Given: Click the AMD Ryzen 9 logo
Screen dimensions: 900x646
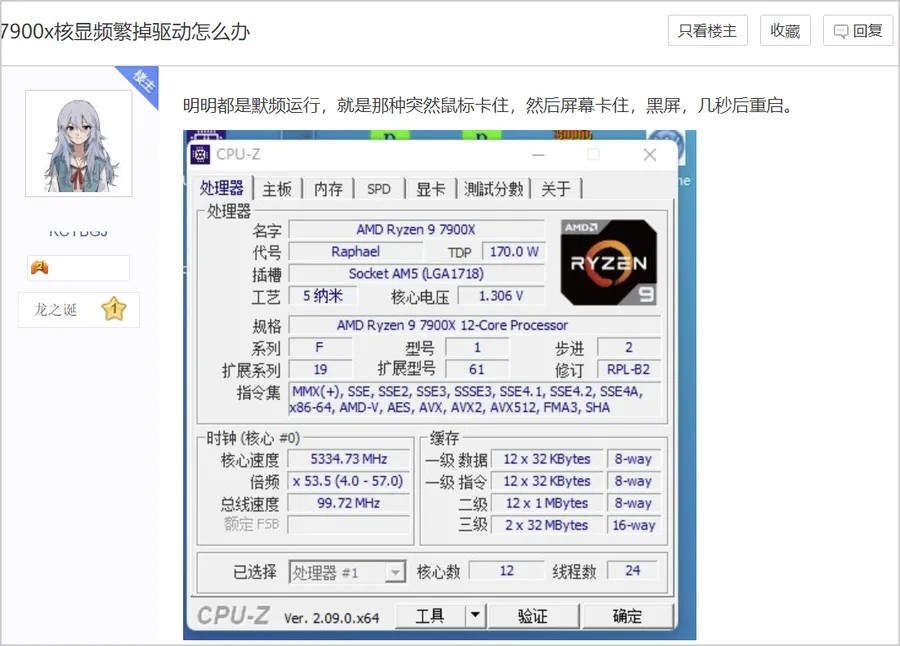Looking at the screenshot, I should 609,262.
